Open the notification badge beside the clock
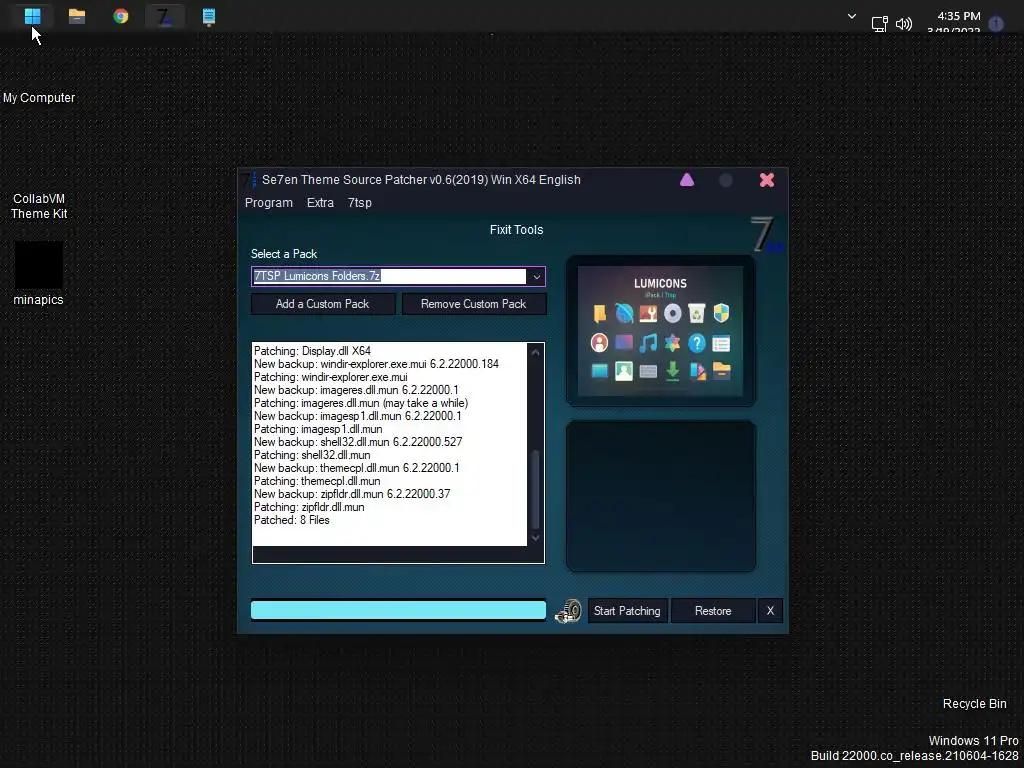1024x768 pixels. tap(997, 24)
